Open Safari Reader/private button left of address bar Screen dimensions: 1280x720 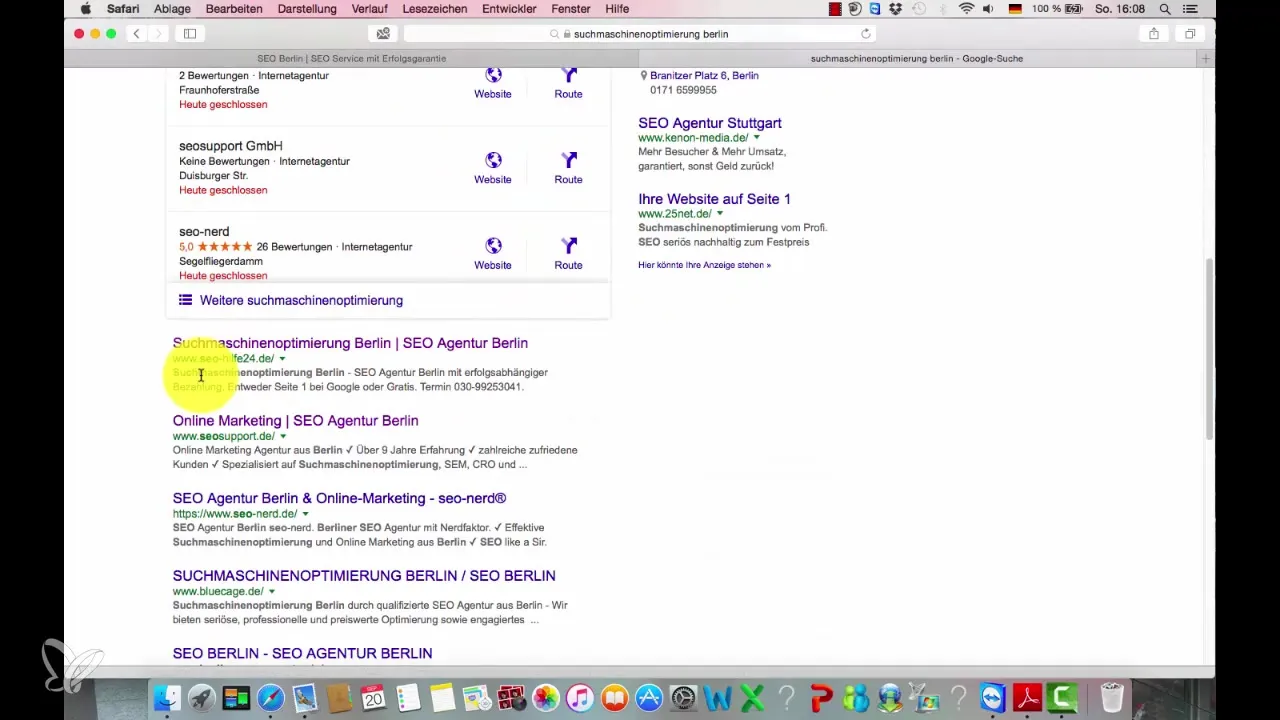tap(383, 33)
